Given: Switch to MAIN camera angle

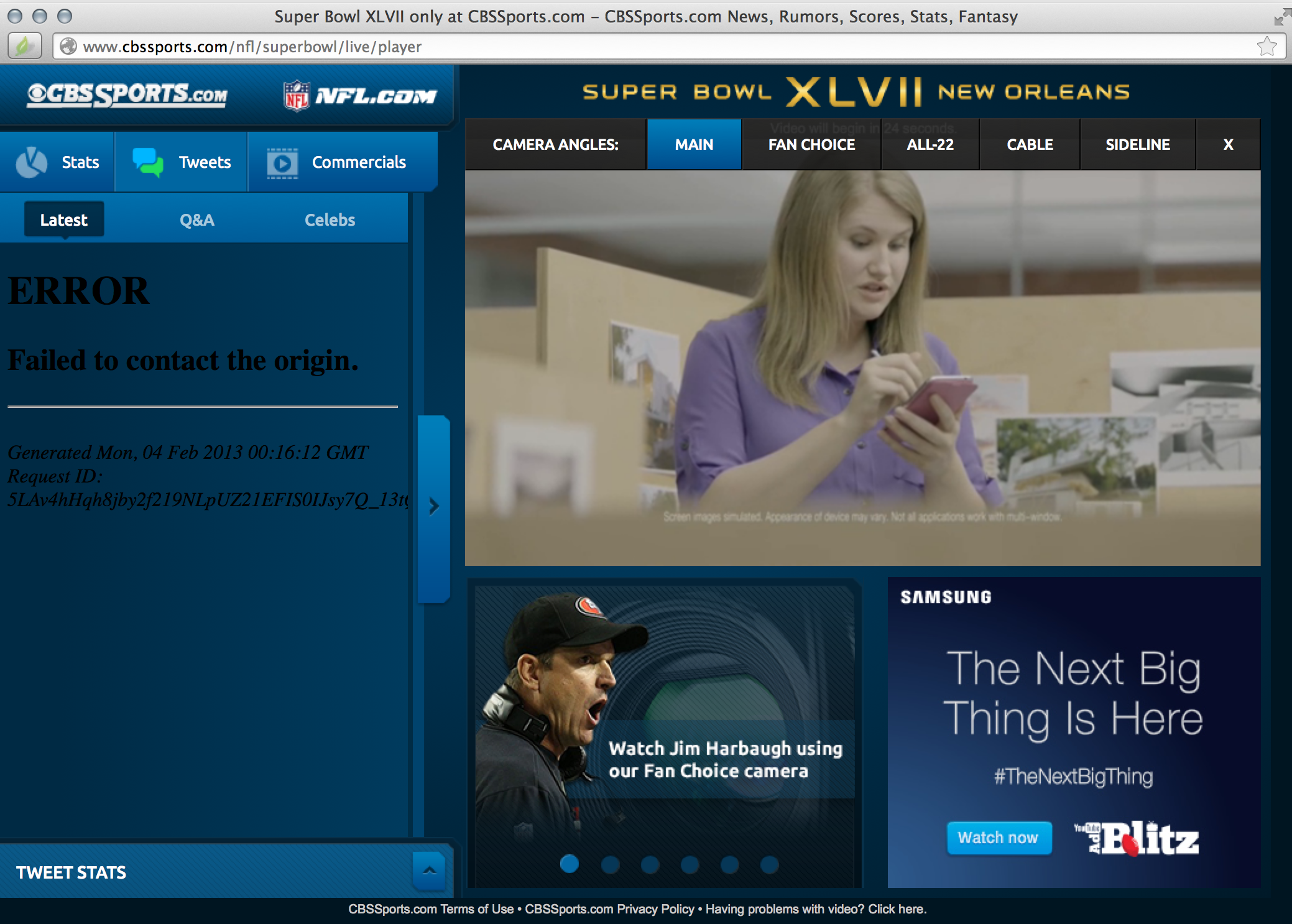Looking at the screenshot, I should click(x=694, y=144).
